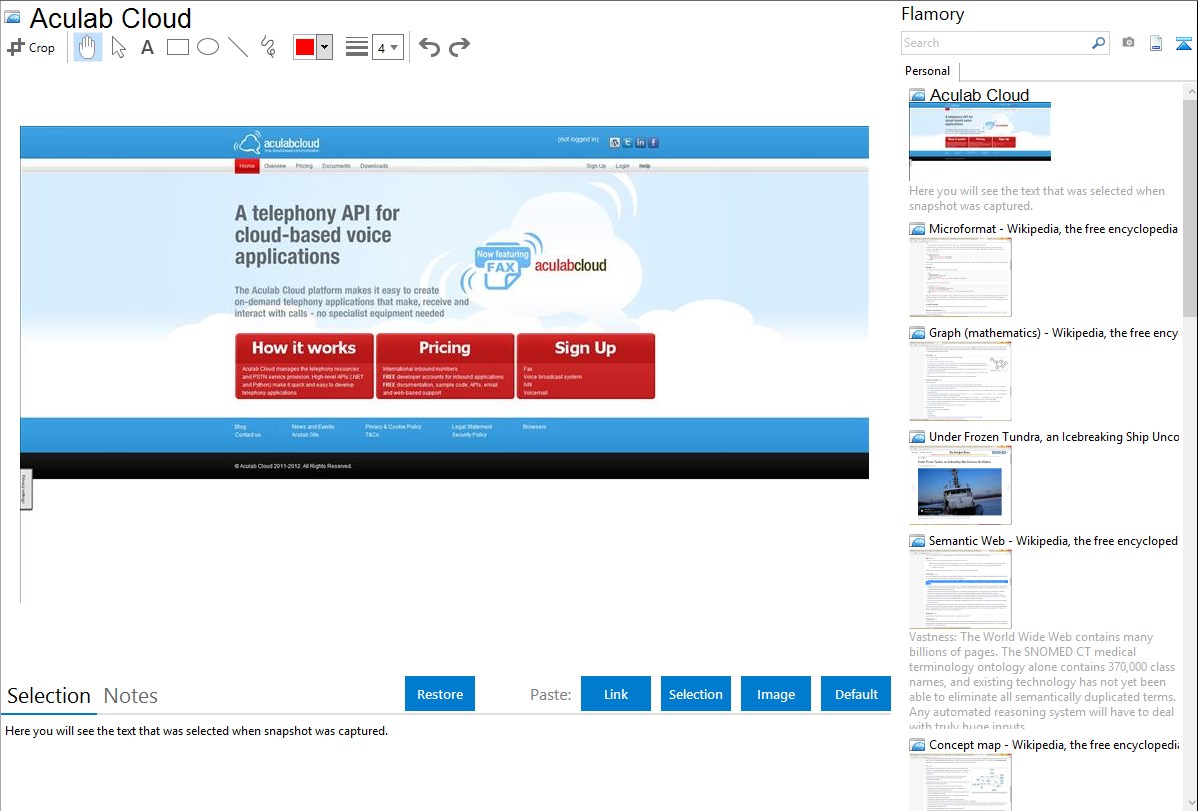Viewport: 1198px width, 811px height.
Task: Click the aculabcloud logo in screenshot
Action: pyautogui.click(x=277, y=143)
